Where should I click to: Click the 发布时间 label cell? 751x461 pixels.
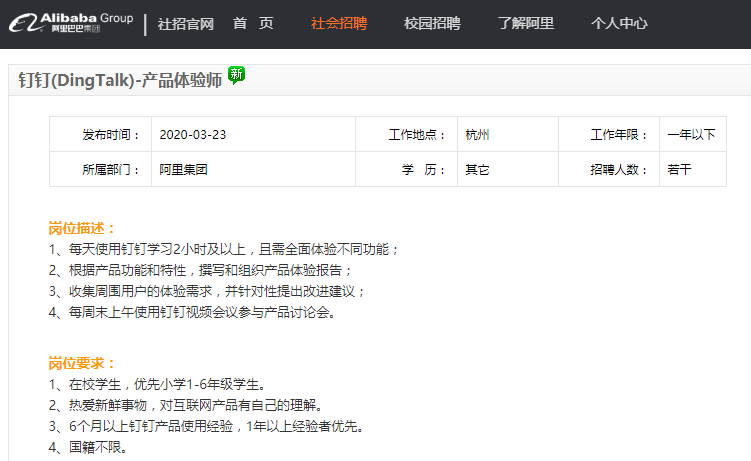101,135
